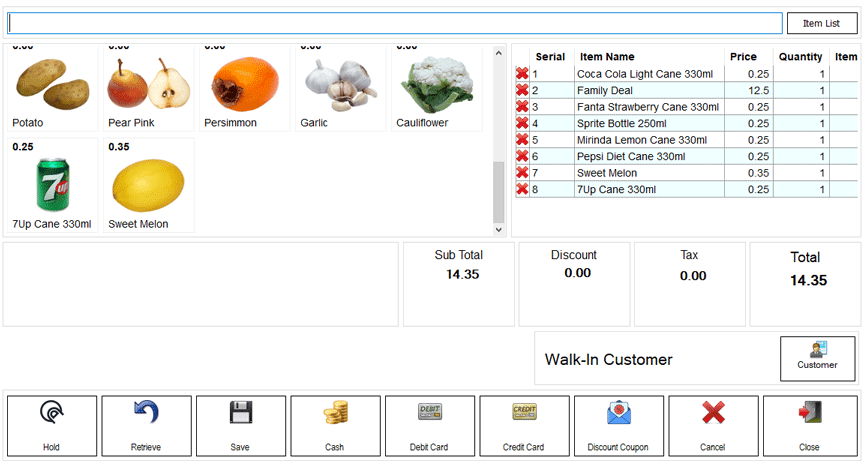Pay with Cash
864x468 pixels.
pyautogui.click(x=335, y=425)
